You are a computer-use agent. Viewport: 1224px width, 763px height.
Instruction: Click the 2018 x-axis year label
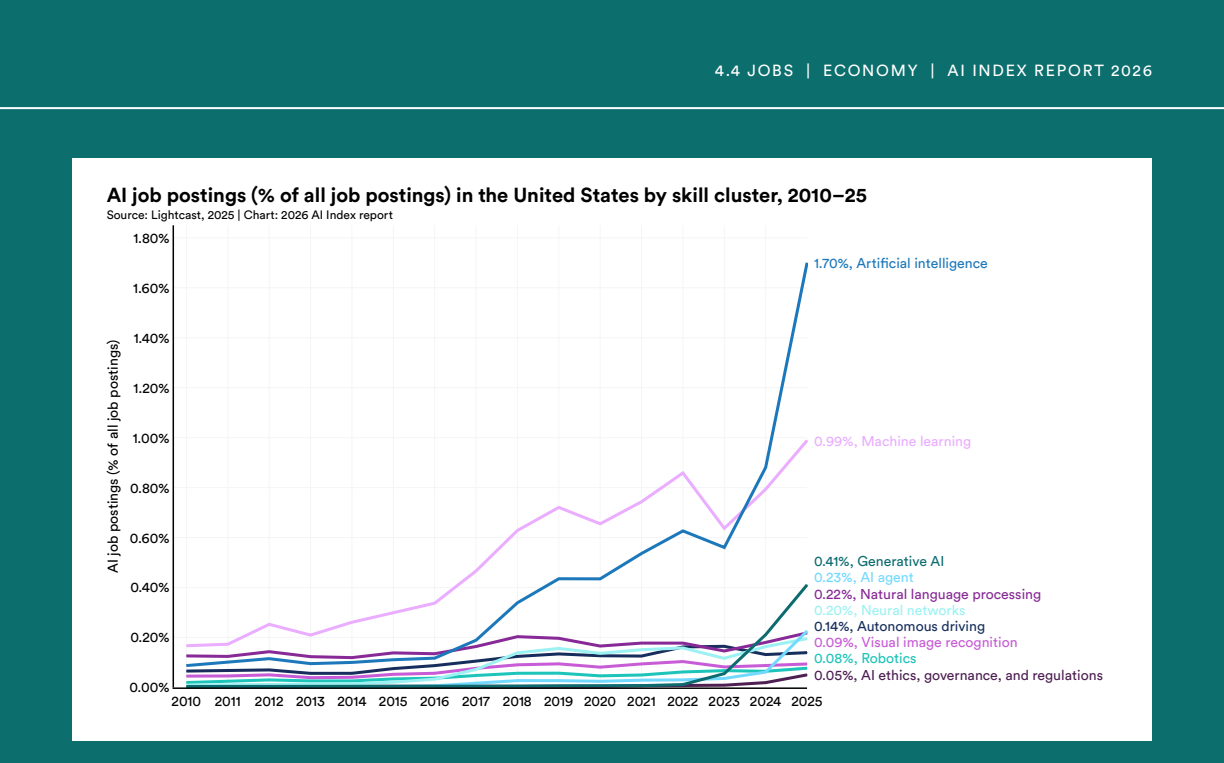point(517,702)
